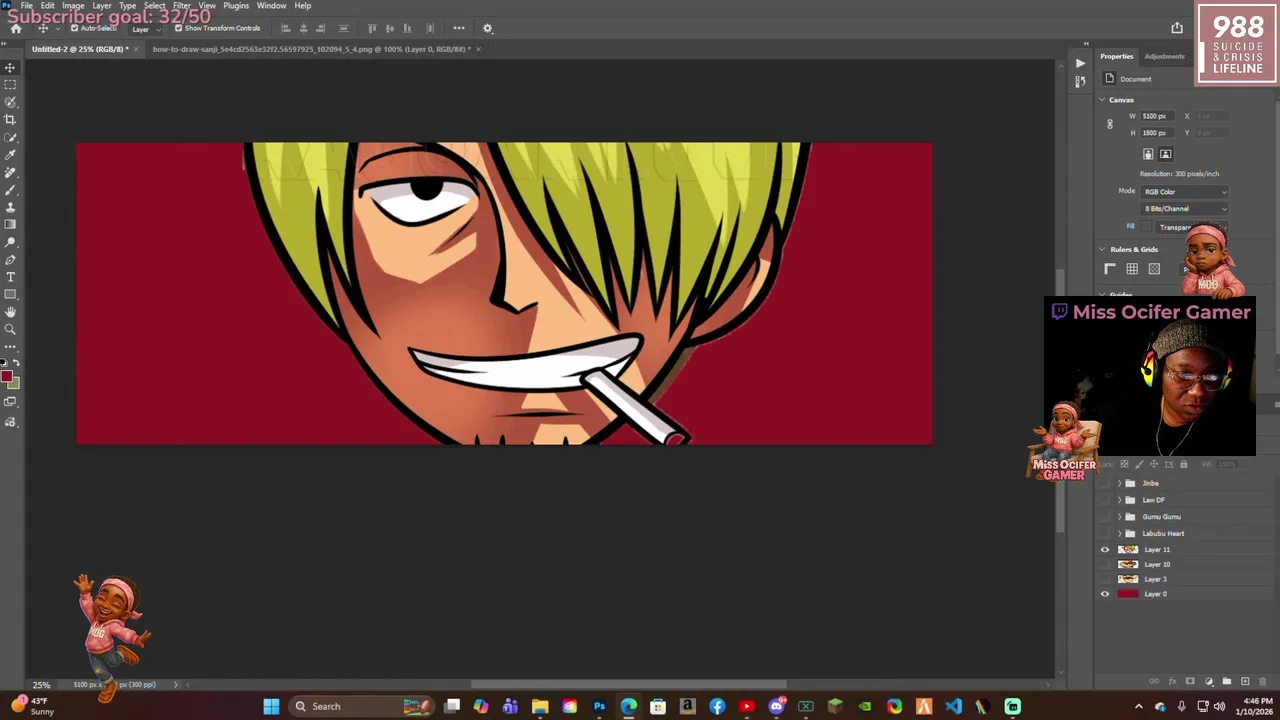Show Law DF group visibility box
The width and height of the screenshot is (1280, 720).
point(1105,500)
